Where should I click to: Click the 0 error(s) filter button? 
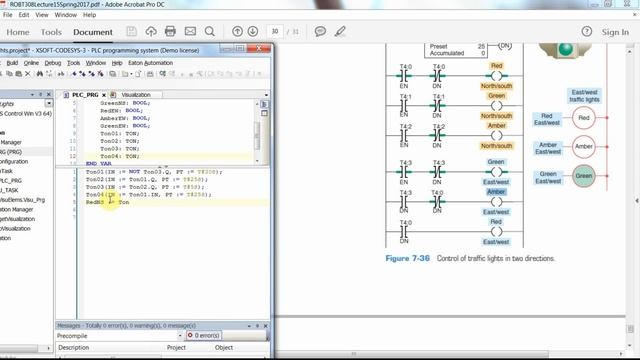click(x=204, y=336)
